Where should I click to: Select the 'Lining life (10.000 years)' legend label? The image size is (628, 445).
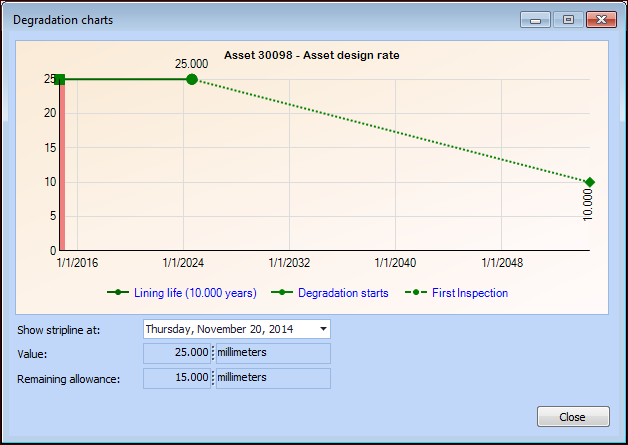click(x=195, y=293)
